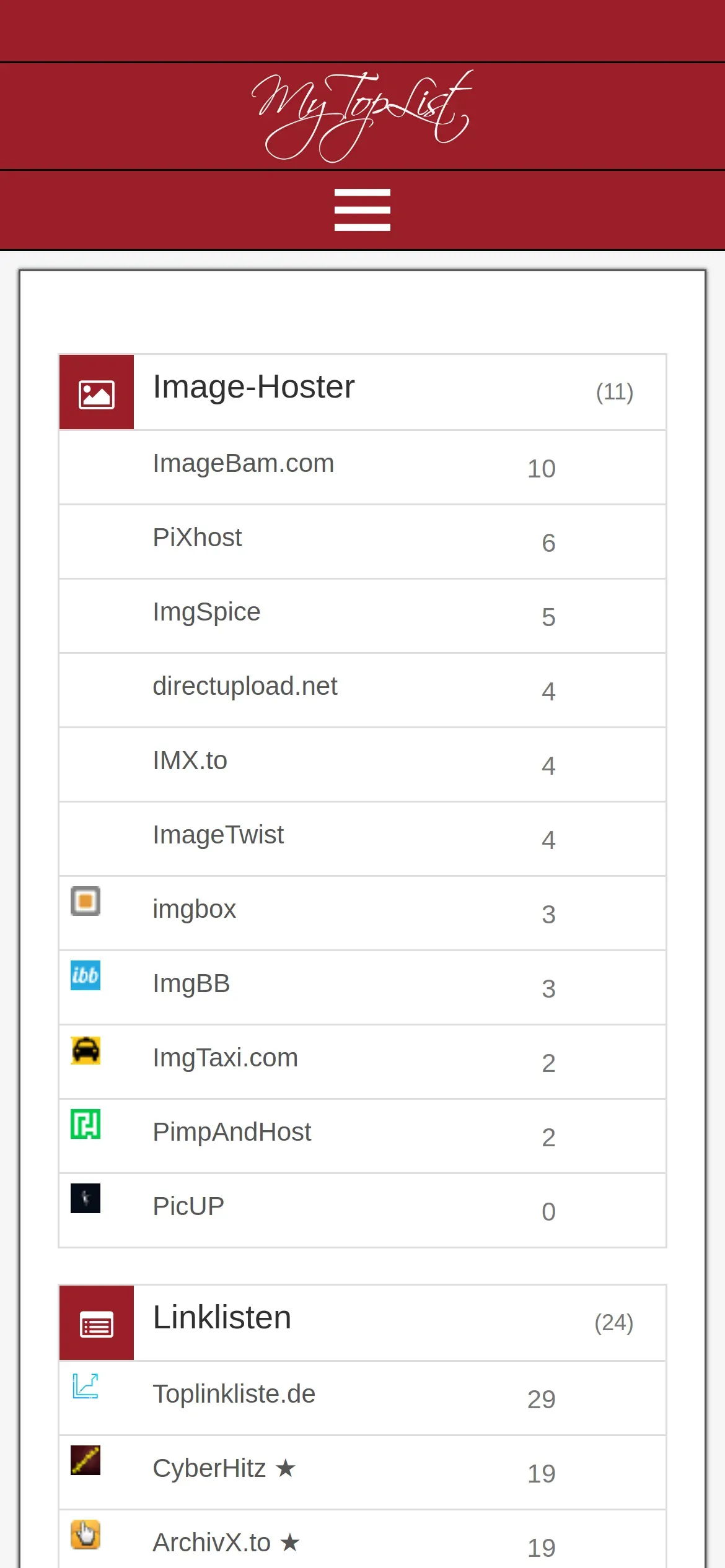Viewport: 725px width, 1568px height.
Task: Visit the PiXhost entry
Action: [197, 538]
